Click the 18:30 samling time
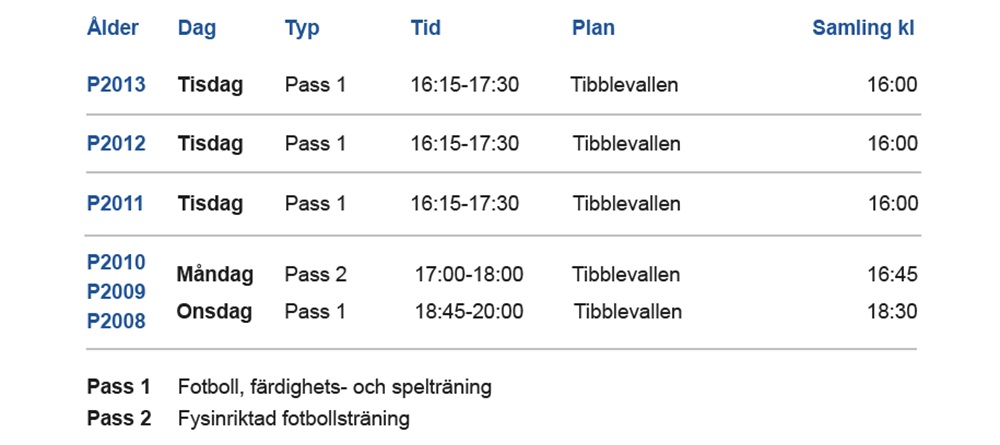The width and height of the screenshot is (1000, 445). point(892,312)
